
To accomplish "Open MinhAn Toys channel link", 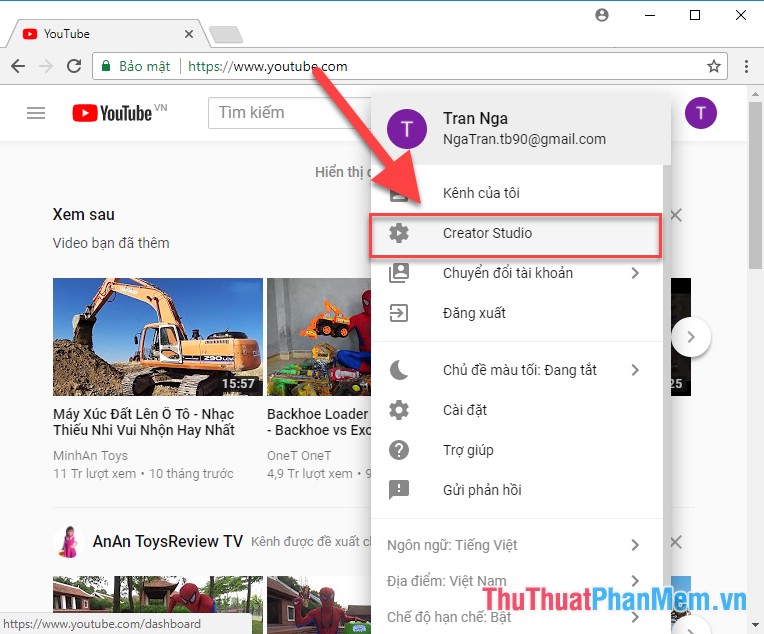I will [x=90, y=455].
